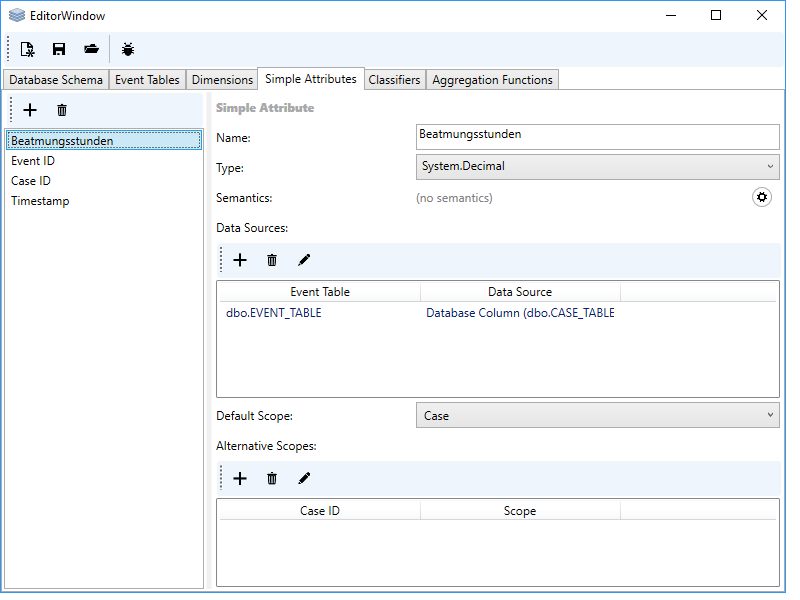
Task: Select the Timestamp attribute in list
Action: pos(40,201)
